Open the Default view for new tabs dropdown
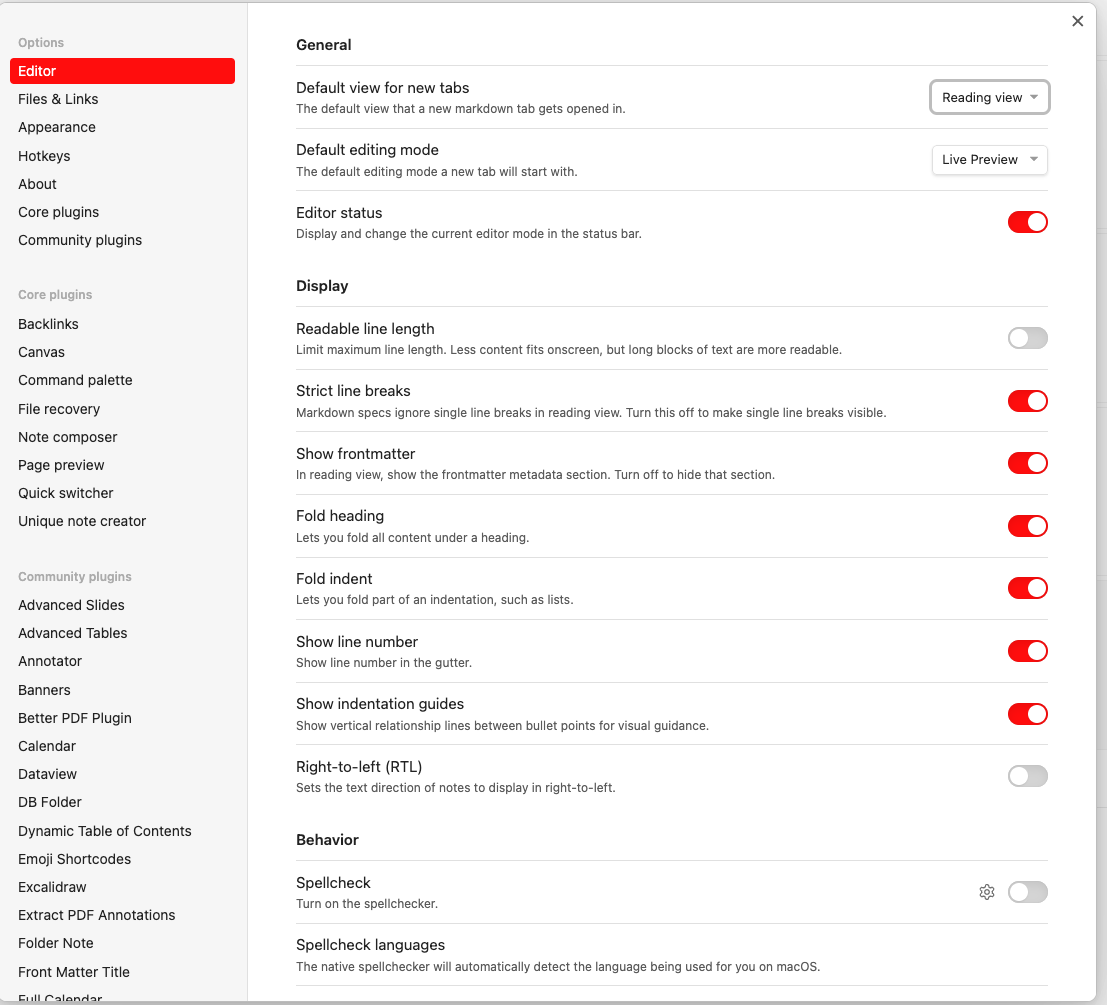The height and width of the screenshot is (1005, 1107). tap(989, 97)
